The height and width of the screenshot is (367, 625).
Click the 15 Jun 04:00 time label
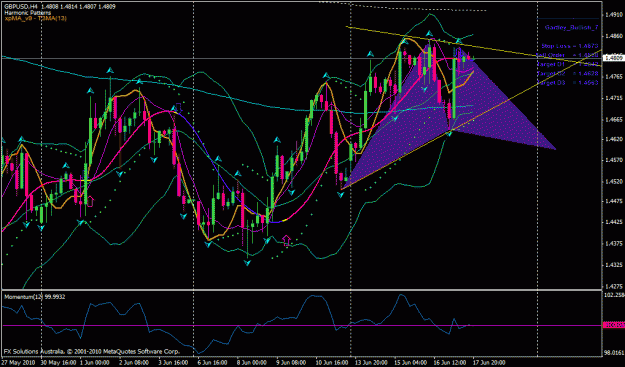point(411,363)
